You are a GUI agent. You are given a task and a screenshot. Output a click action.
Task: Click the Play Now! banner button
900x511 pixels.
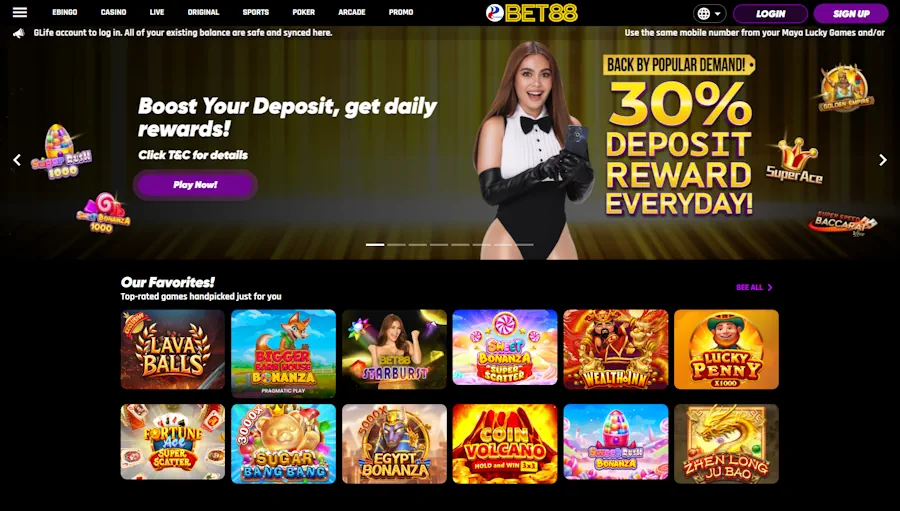tap(195, 185)
